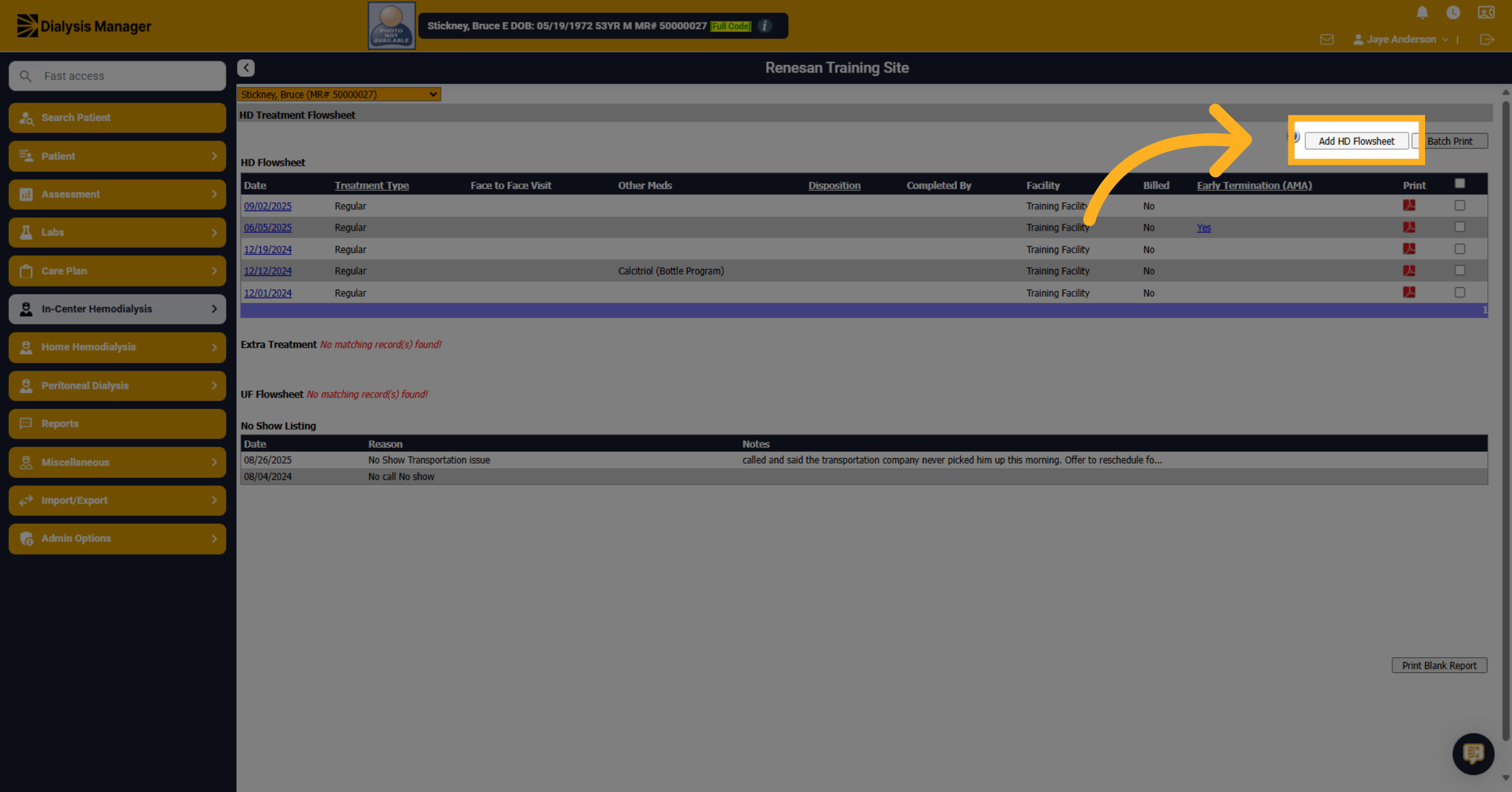This screenshot has height=792, width=1512.
Task: Open Home Hemodialysis menu
Action: [x=117, y=347]
